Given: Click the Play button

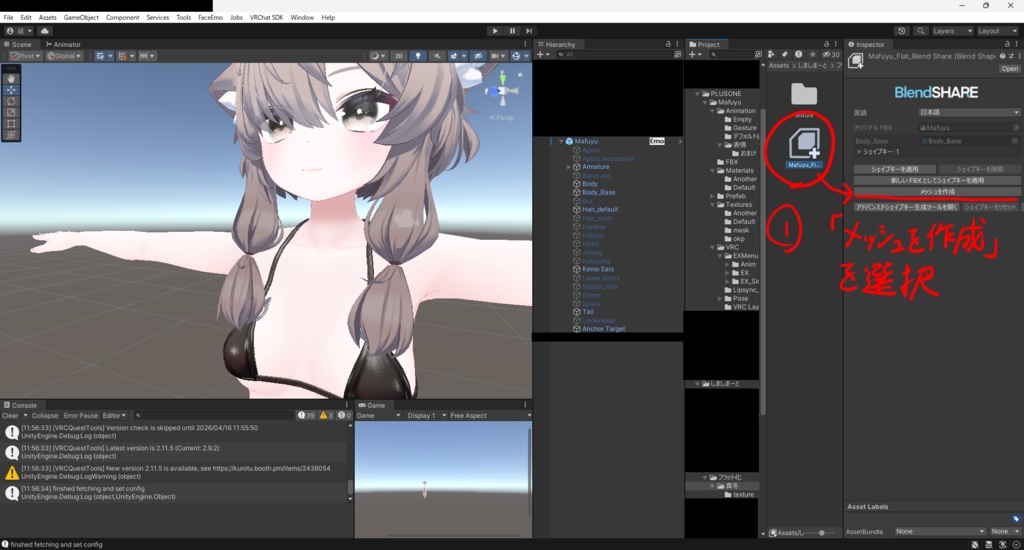Looking at the screenshot, I should click(495, 31).
